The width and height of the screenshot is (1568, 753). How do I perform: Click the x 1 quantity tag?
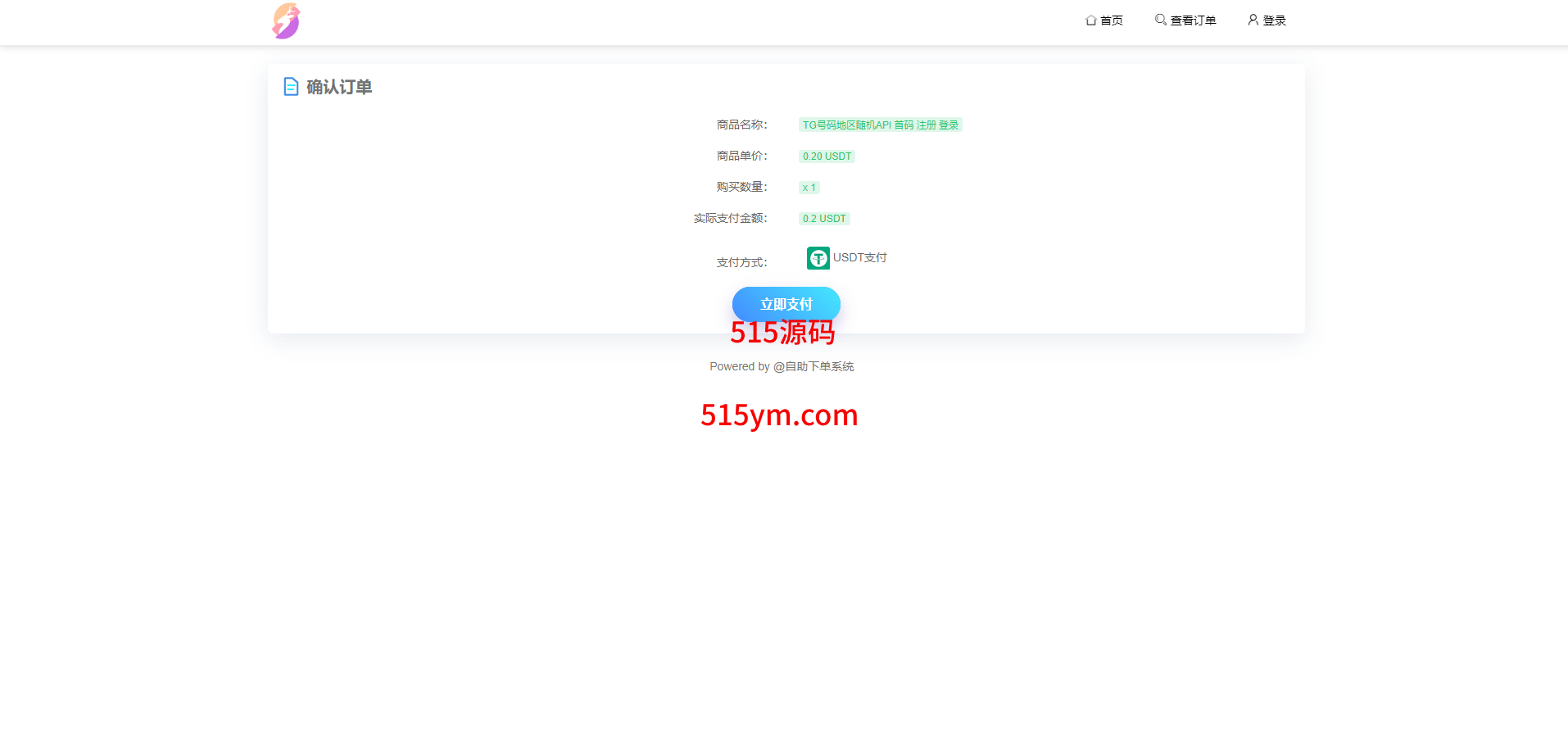point(809,188)
